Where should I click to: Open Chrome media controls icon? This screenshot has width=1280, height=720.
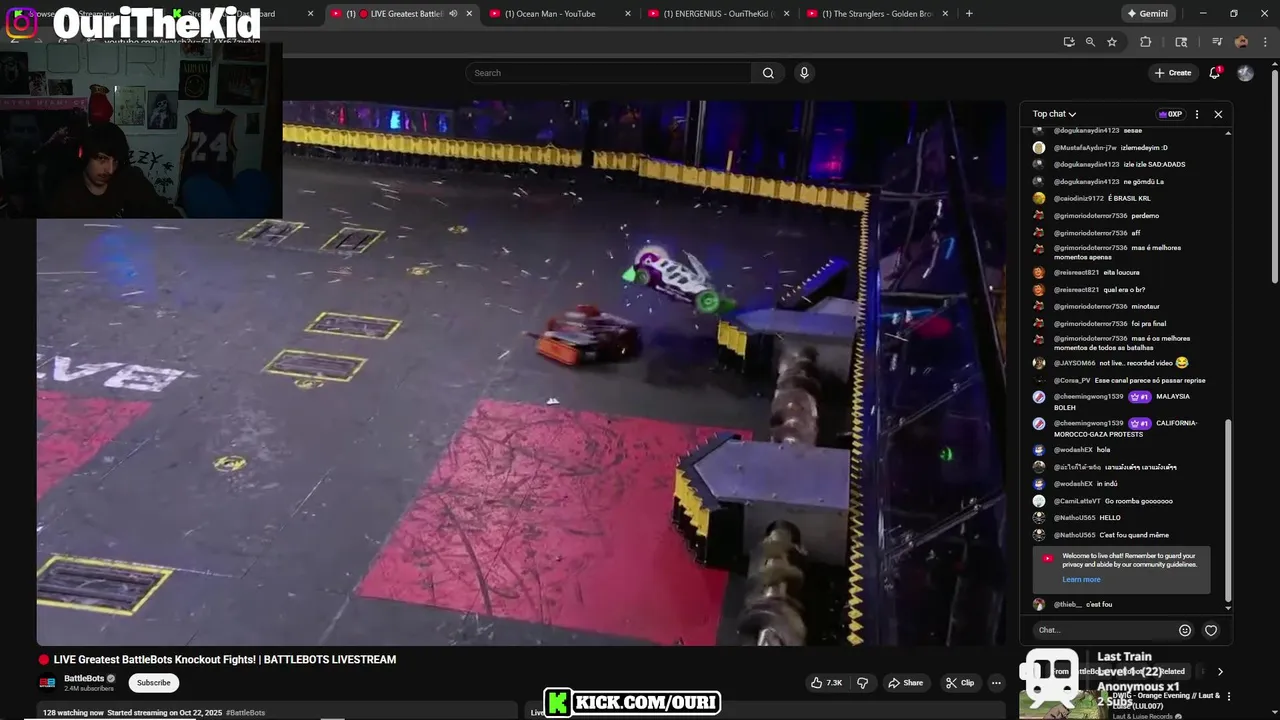click(1217, 42)
